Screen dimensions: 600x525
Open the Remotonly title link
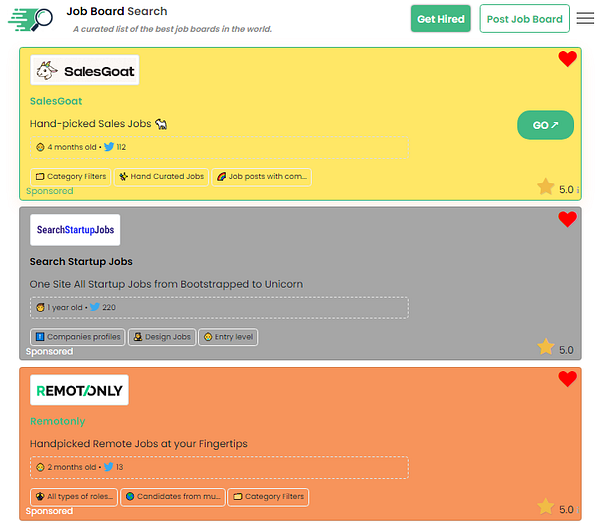click(x=57, y=421)
